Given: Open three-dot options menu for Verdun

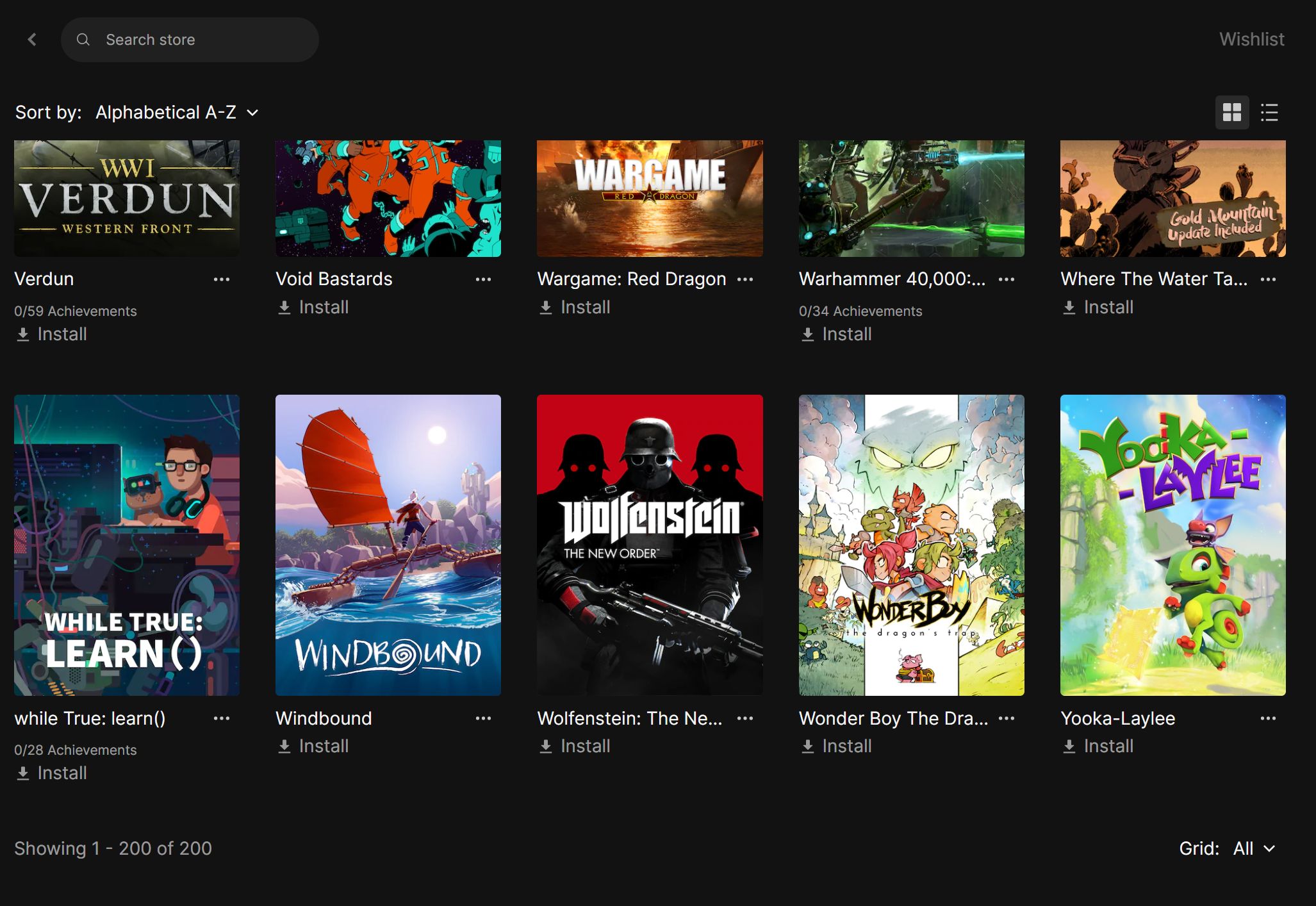Looking at the screenshot, I should (222, 279).
